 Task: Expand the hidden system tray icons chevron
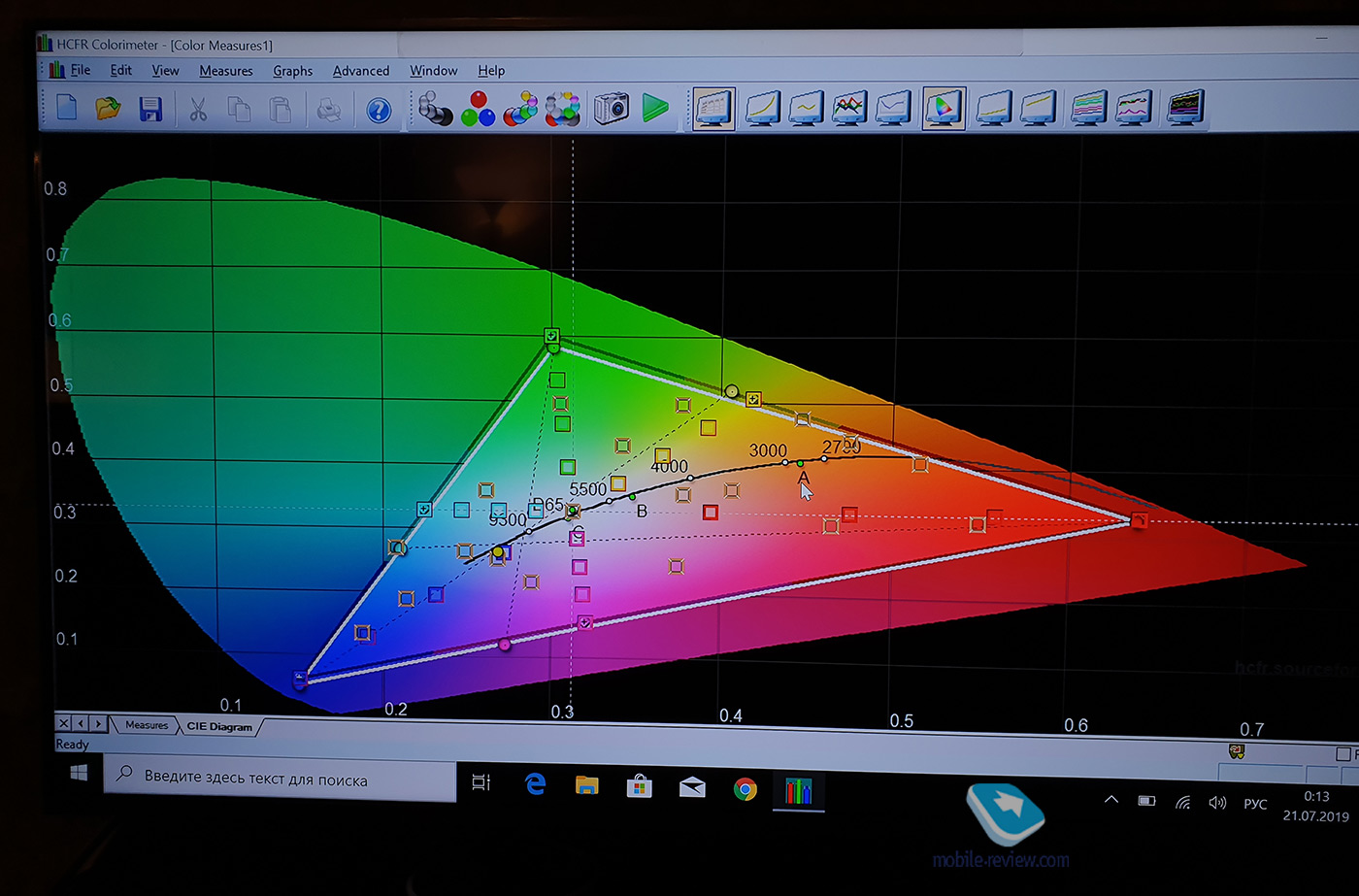click(1111, 801)
